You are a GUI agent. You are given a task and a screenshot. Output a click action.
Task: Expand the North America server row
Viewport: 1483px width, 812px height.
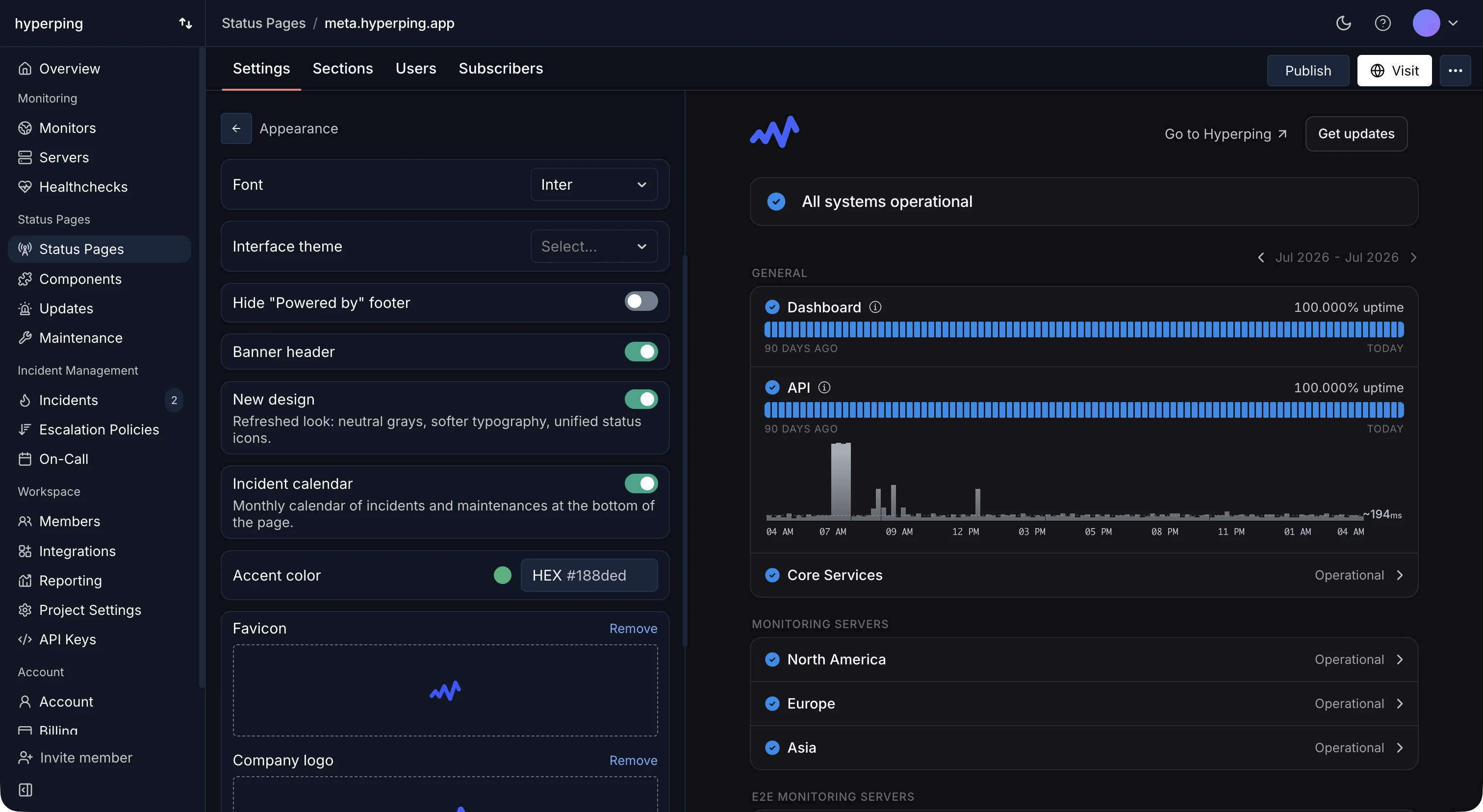coord(1083,660)
